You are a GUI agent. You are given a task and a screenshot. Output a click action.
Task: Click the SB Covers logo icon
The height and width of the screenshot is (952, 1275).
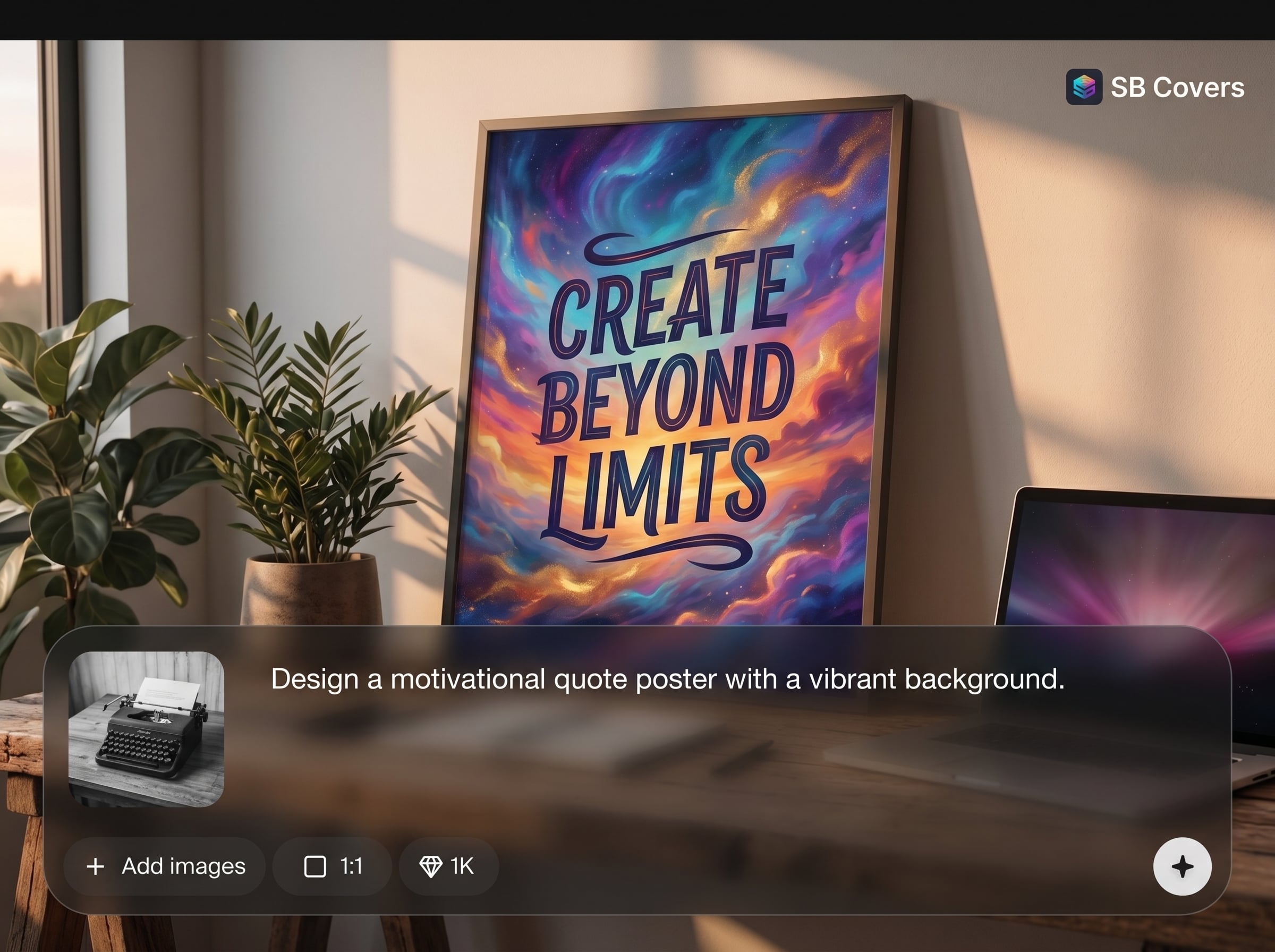pos(1083,87)
